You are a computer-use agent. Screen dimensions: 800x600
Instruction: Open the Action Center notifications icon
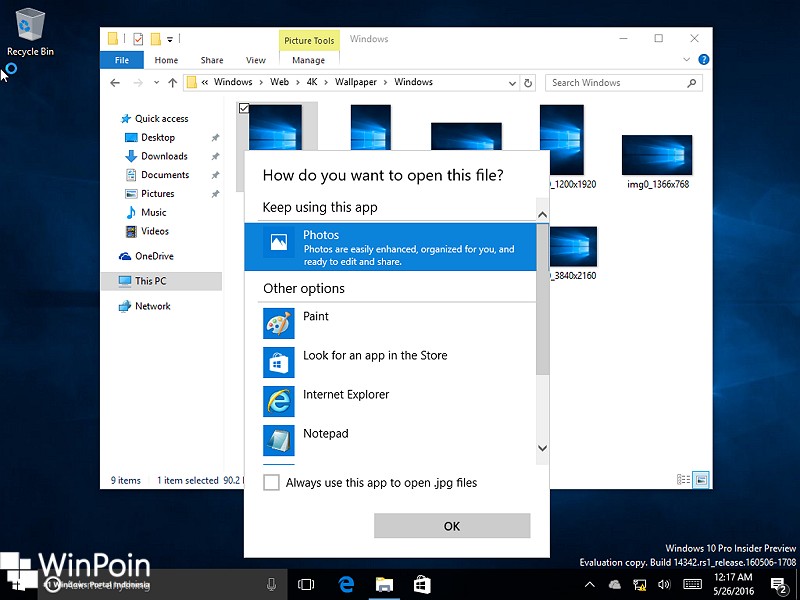778,585
